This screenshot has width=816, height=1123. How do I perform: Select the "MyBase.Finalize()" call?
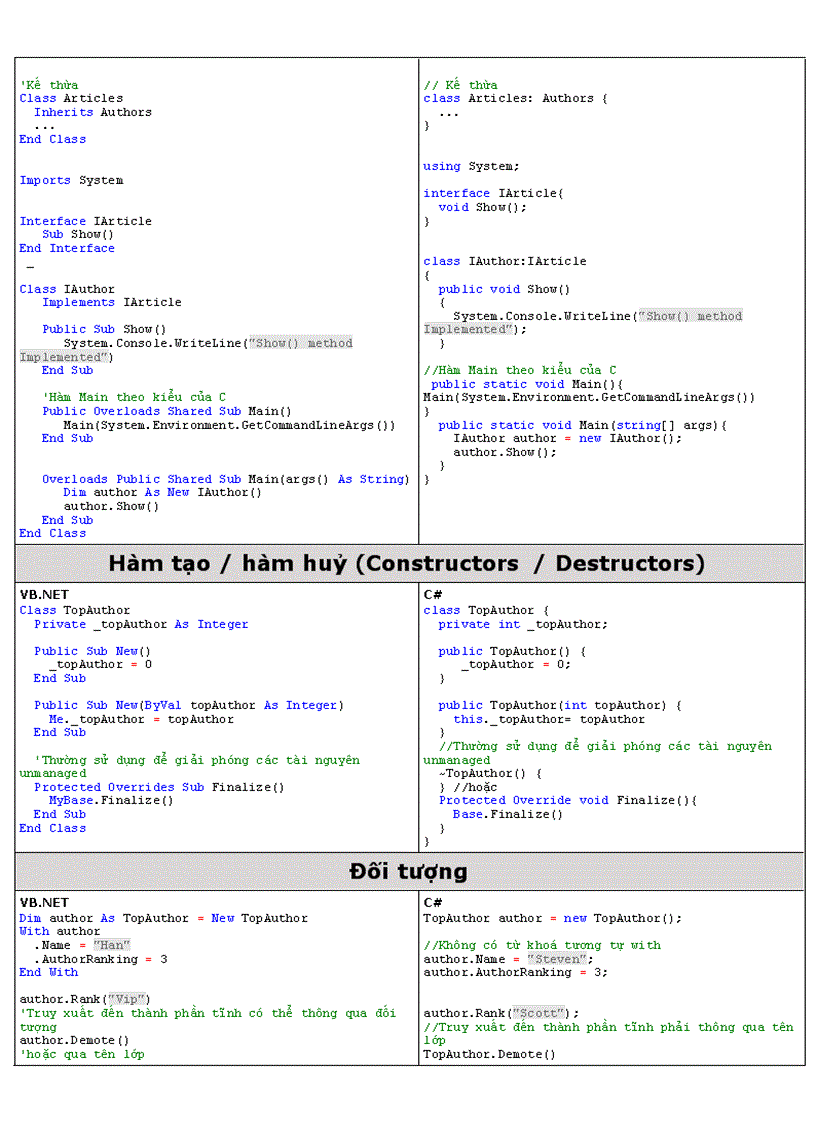pyautogui.click(x=111, y=800)
